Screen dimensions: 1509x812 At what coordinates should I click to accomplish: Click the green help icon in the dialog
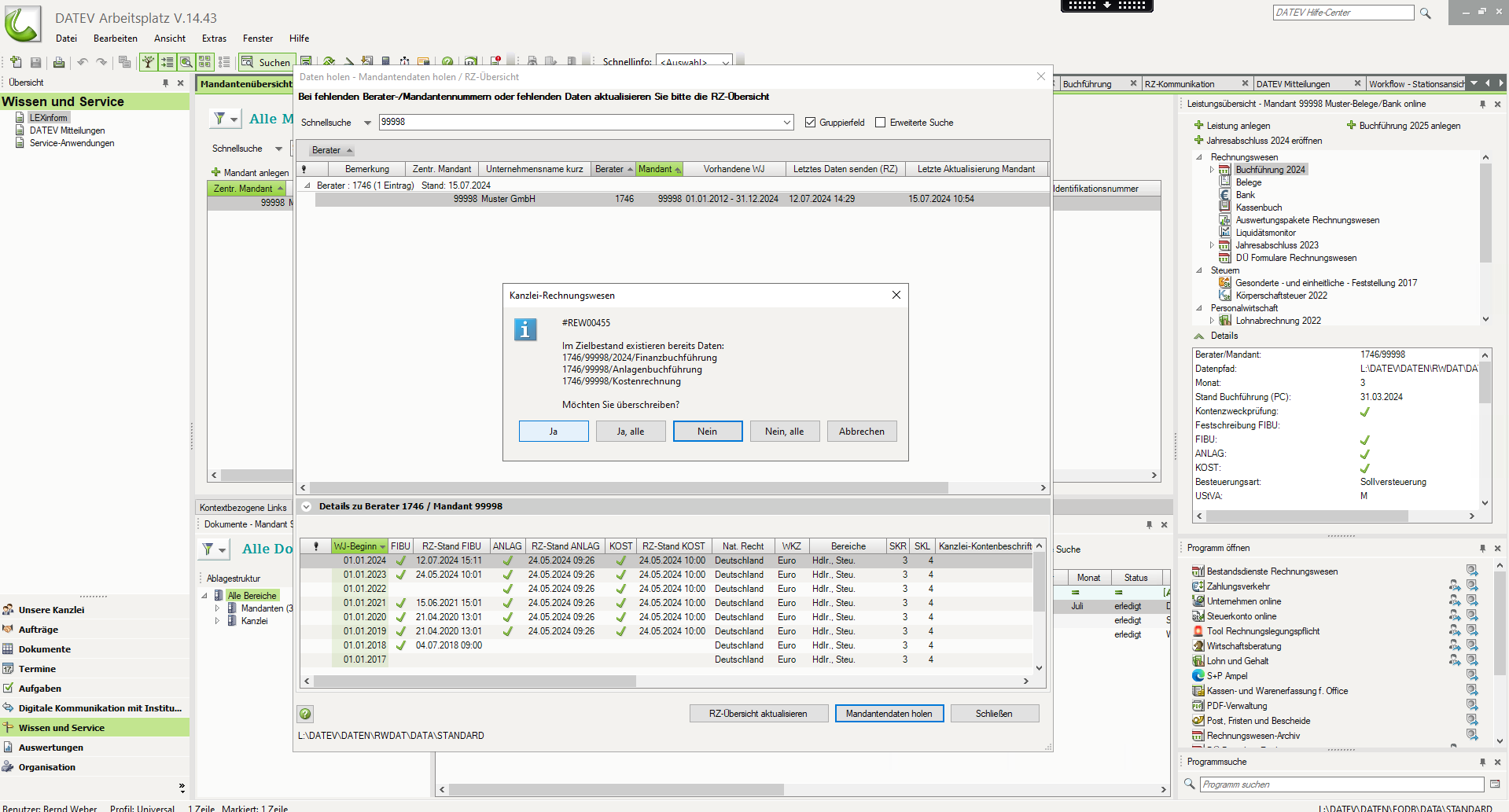pyautogui.click(x=305, y=714)
